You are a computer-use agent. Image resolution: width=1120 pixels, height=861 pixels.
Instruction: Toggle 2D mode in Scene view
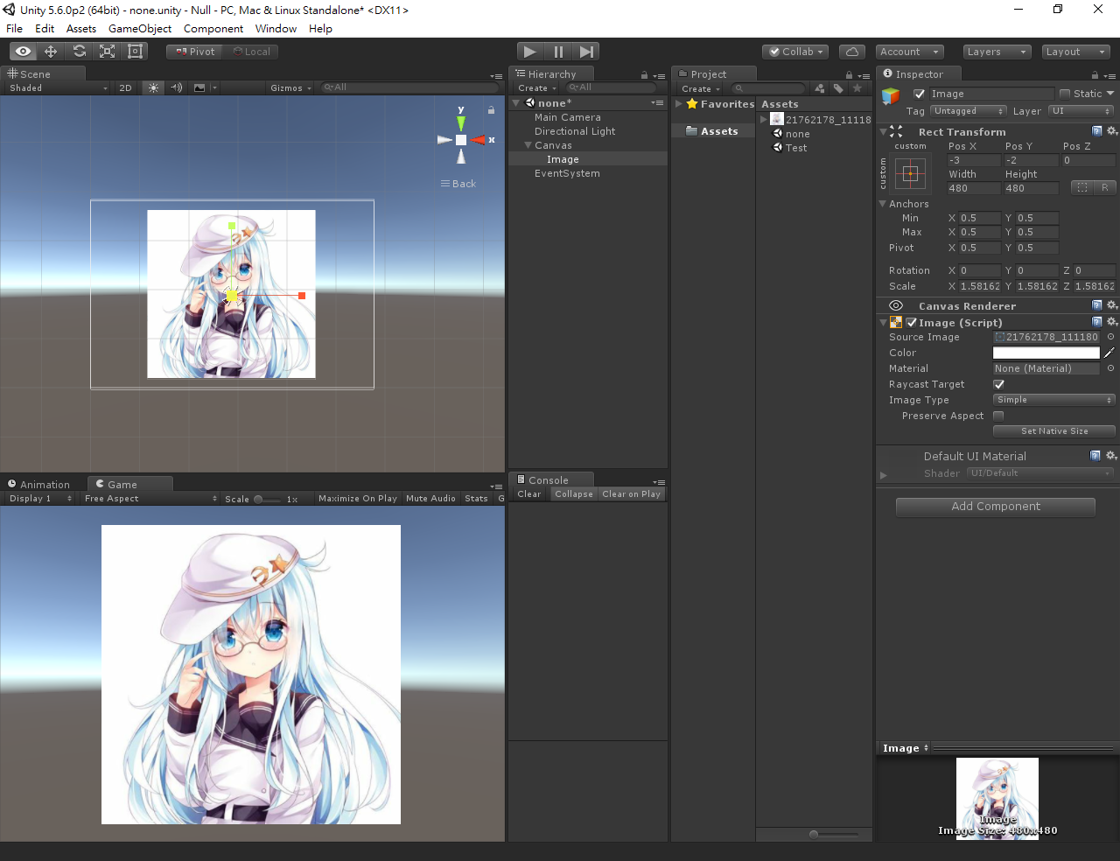(127, 88)
